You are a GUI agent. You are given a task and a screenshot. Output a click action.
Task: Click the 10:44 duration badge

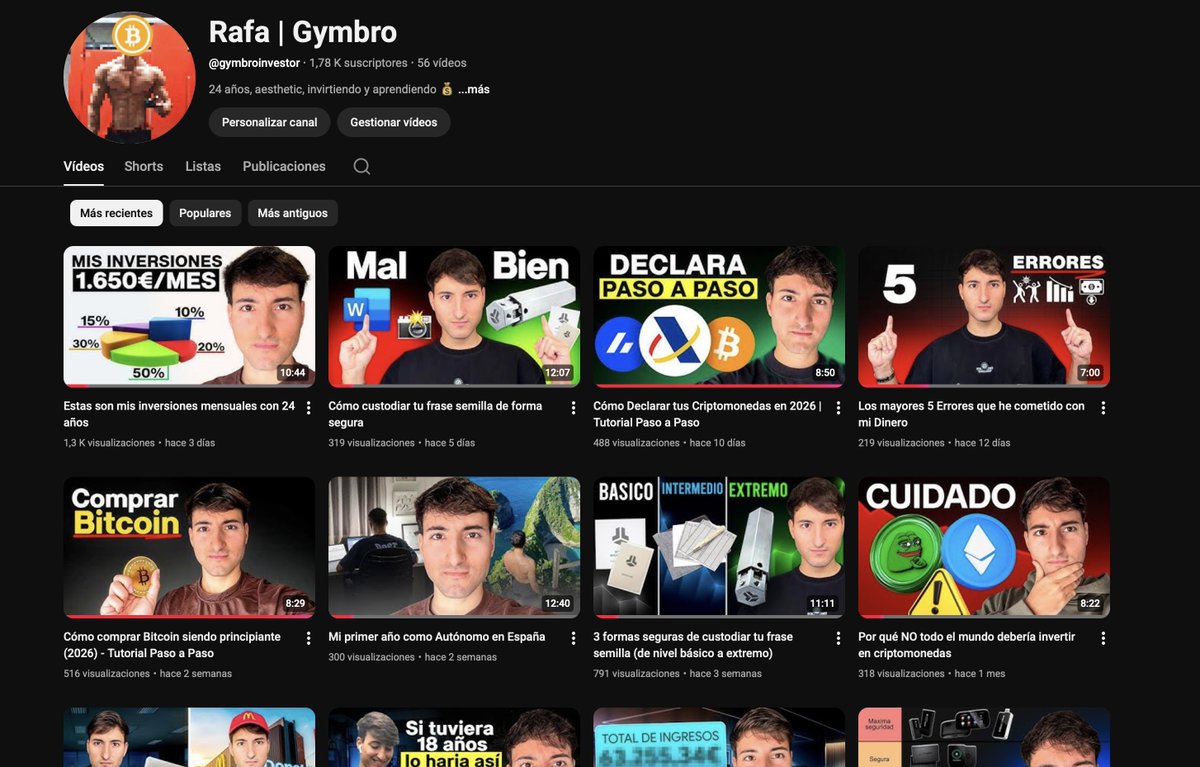(x=293, y=373)
